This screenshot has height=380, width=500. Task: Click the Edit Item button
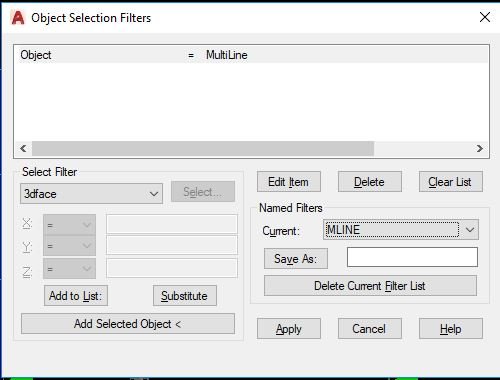(x=289, y=182)
